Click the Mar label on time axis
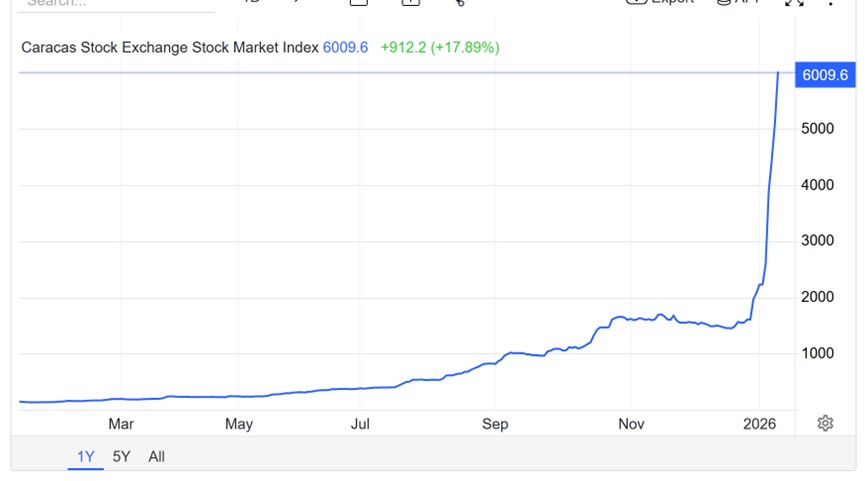 (121, 423)
